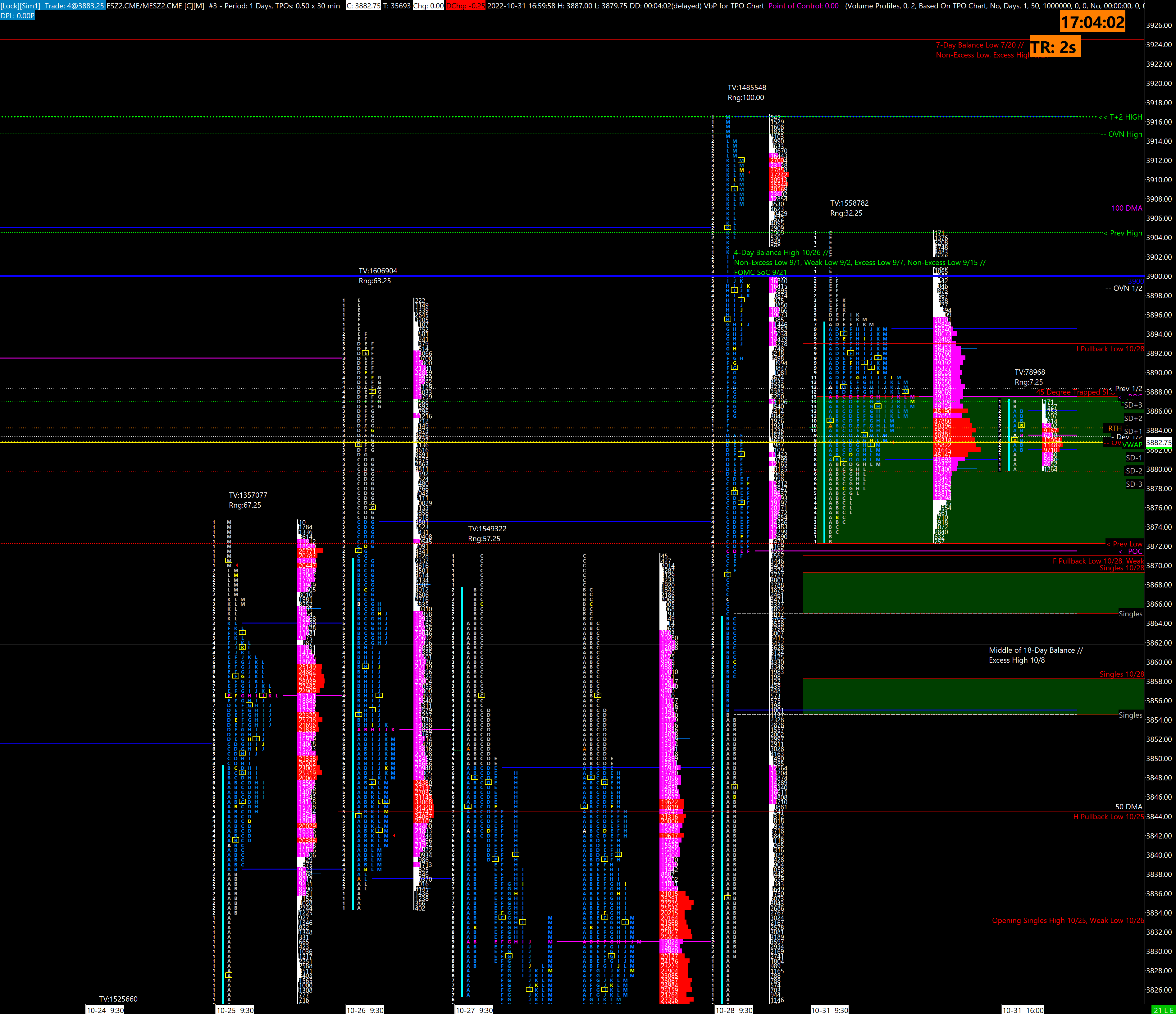Select the 10-28 9:30 date label
1176x1014 pixels.
coord(734,1009)
